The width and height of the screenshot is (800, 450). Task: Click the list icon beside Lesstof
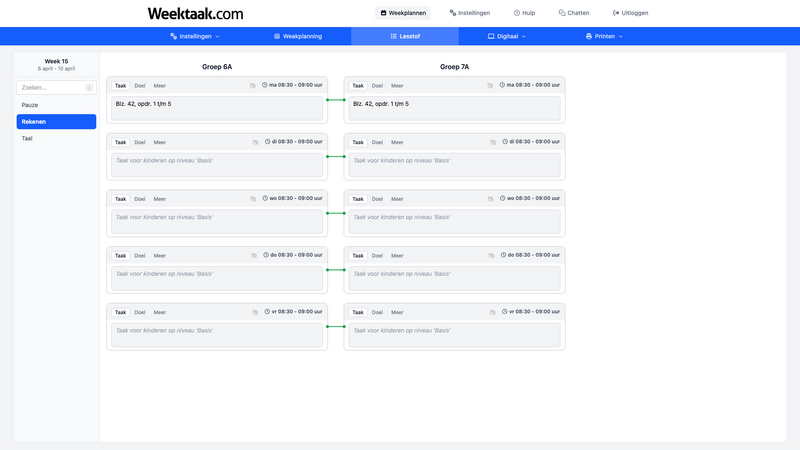point(393,36)
